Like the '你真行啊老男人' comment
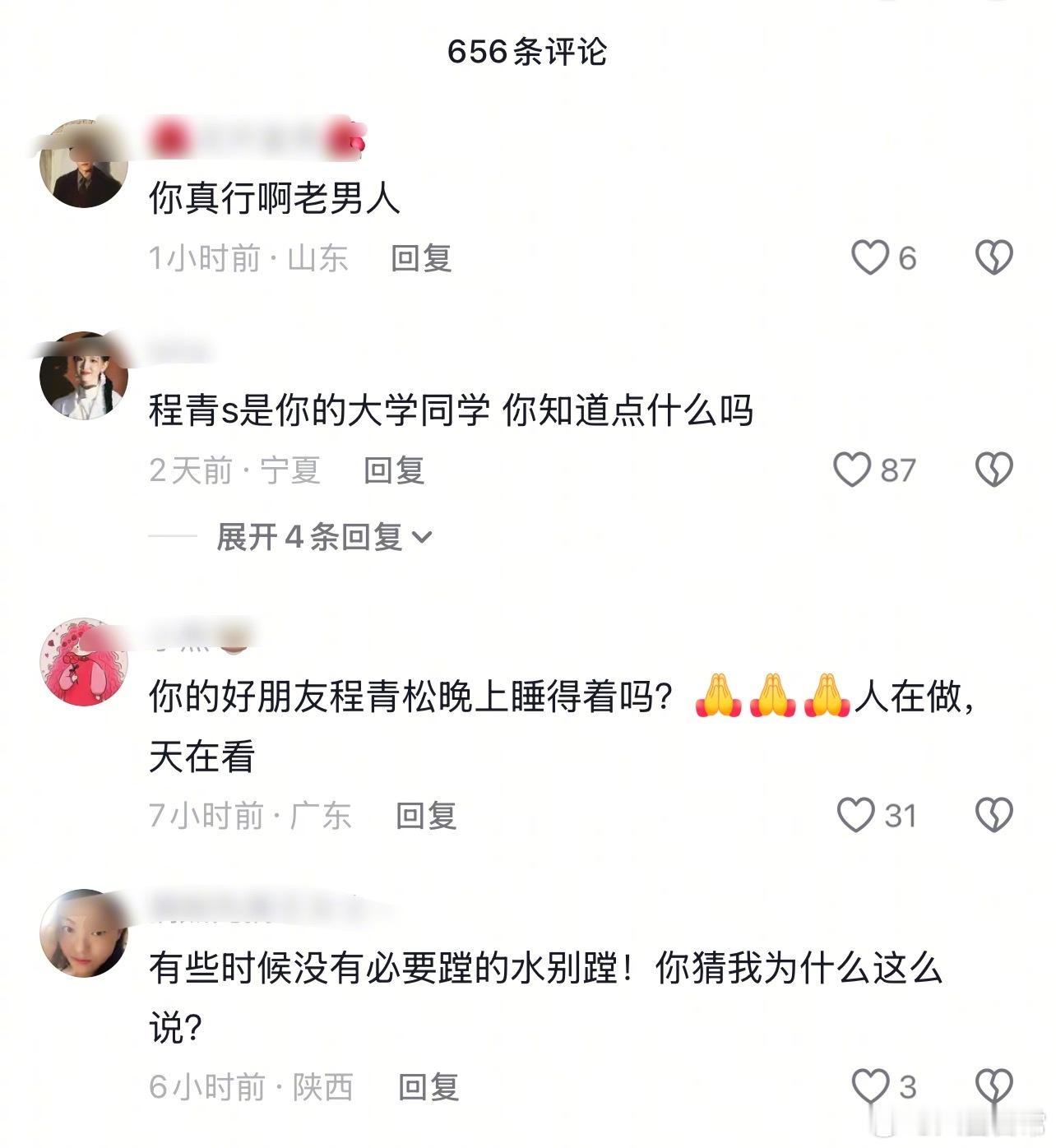Image resolution: width=1056 pixels, height=1148 pixels. tap(870, 257)
